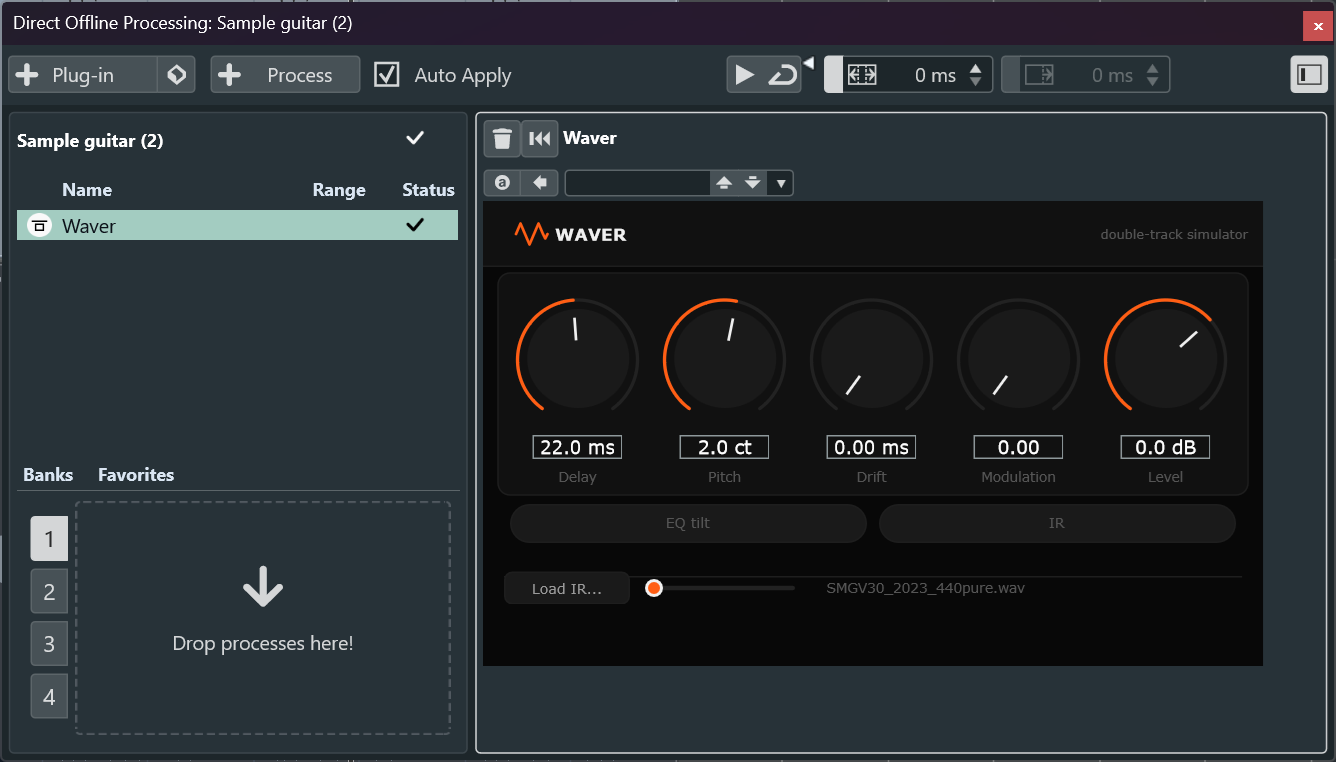Click the SMGV30_2023_440pure.wav file name

[925, 588]
